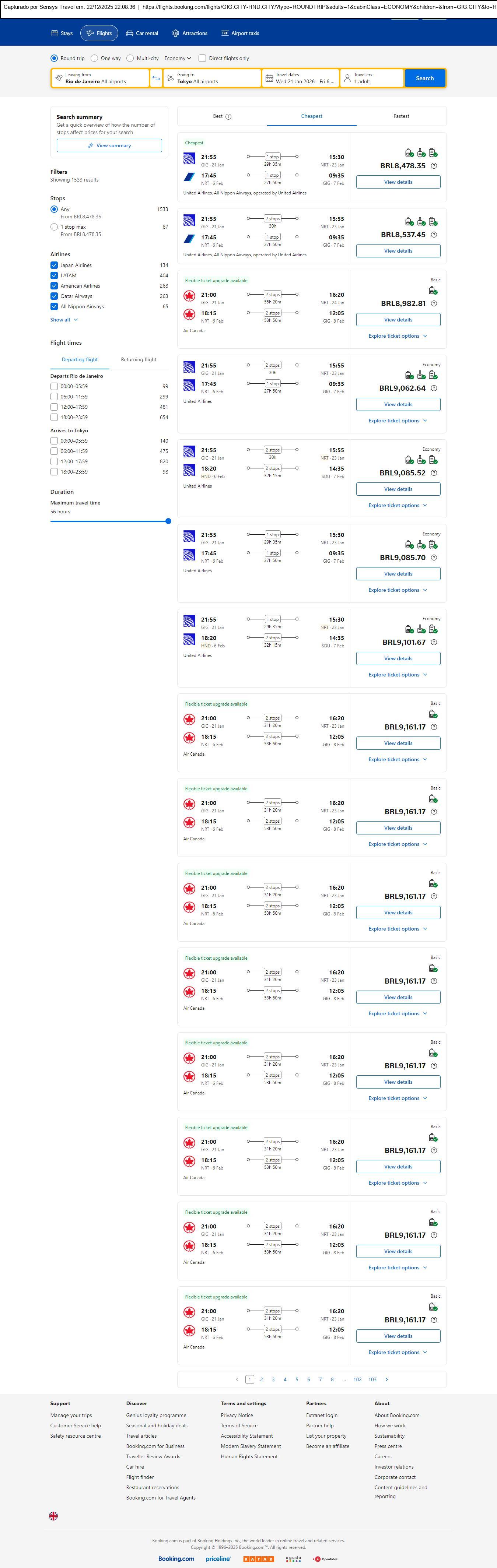The width and height of the screenshot is (497, 1568).
Task: Click the UK flag language icon
Action: tap(53, 1516)
